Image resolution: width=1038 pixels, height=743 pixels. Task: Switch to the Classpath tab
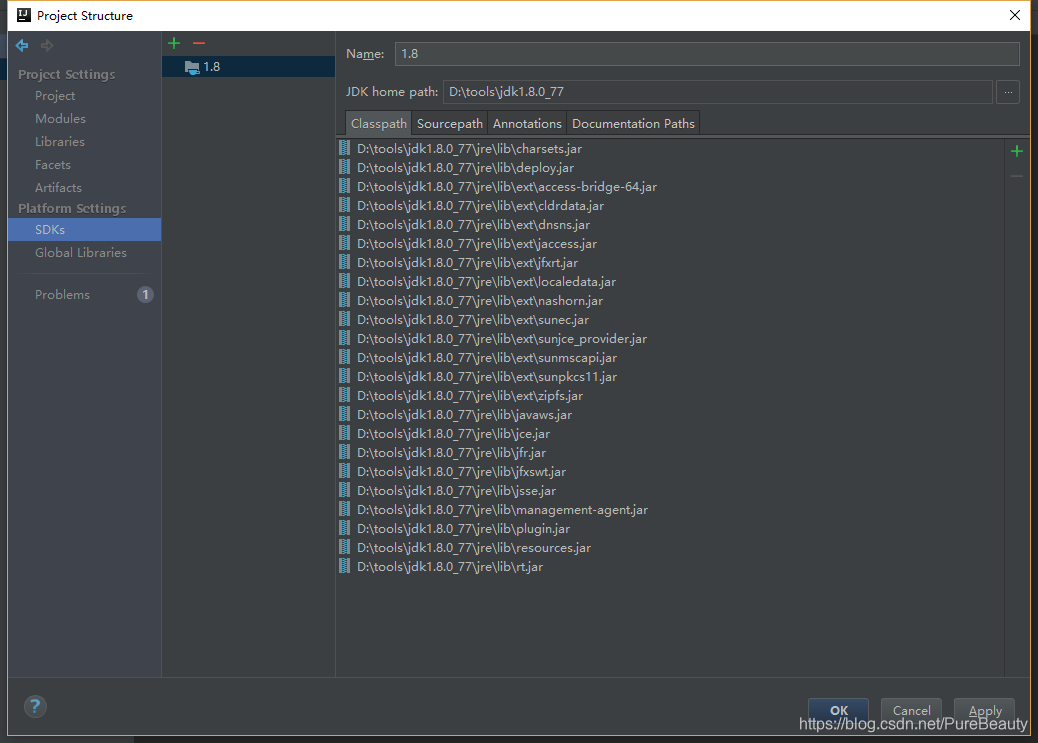(378, 124)
